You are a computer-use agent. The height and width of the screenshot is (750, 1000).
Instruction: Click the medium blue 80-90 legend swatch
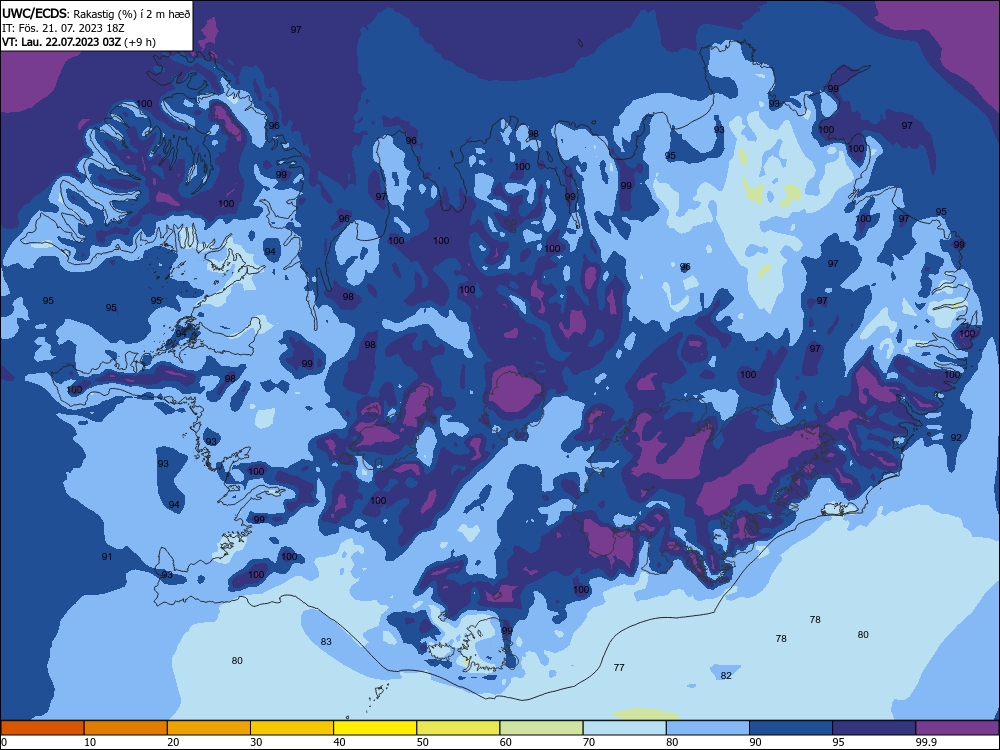point(708,728)
